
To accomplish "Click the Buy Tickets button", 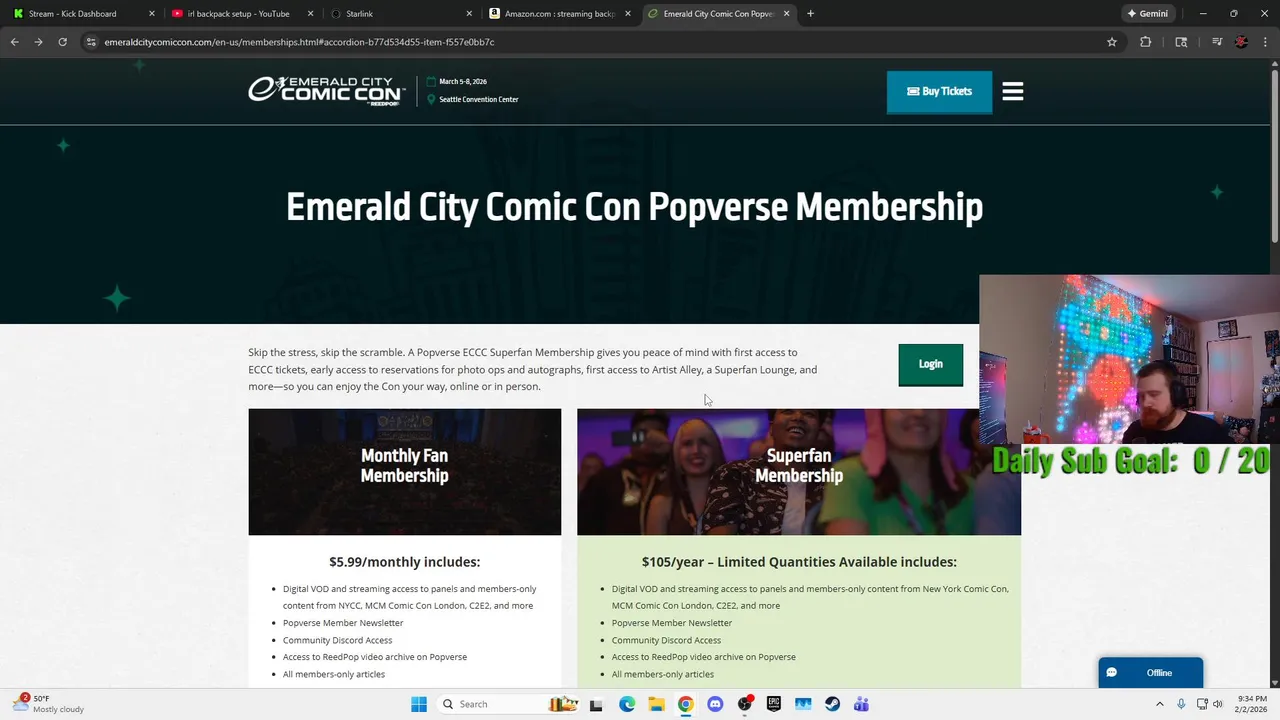I will (x=939, y=91).
